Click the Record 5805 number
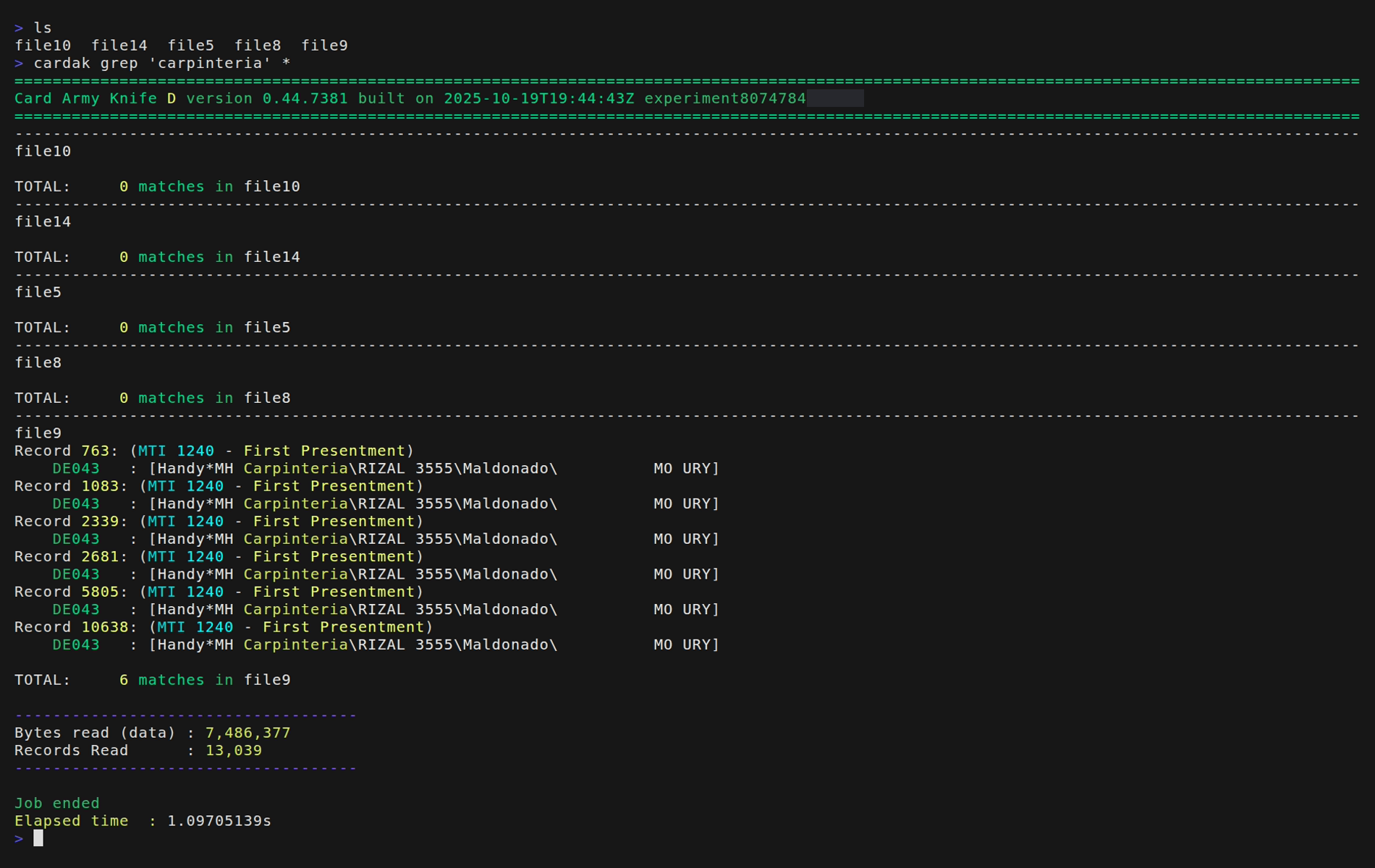 [100, 592]
